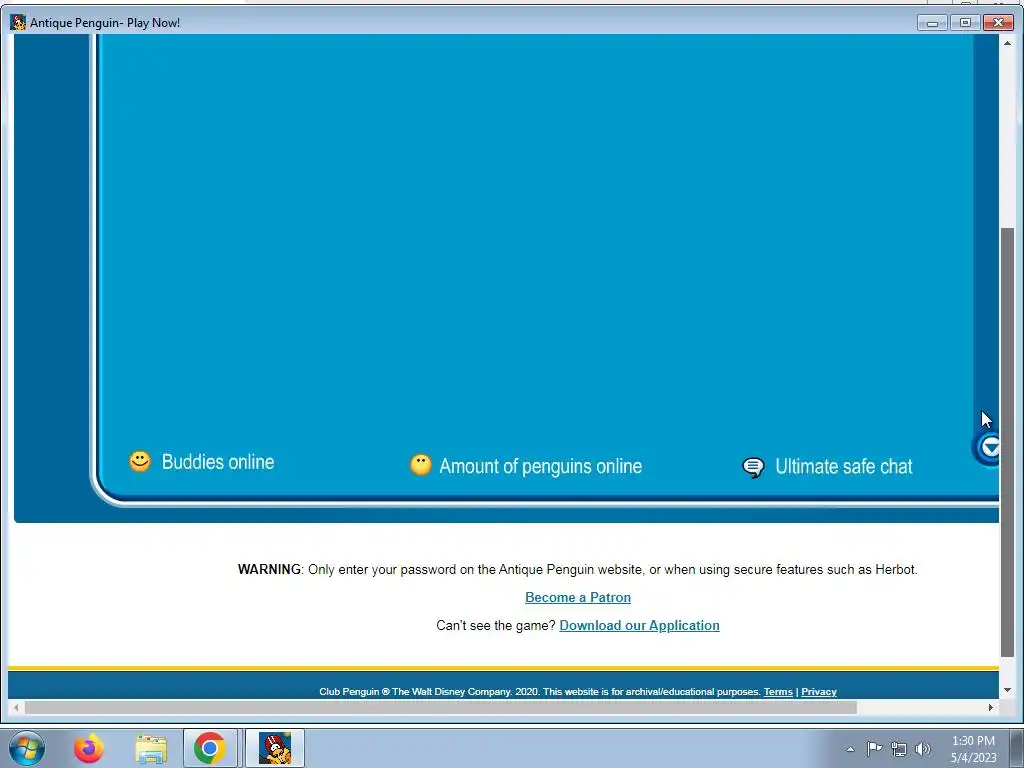Open the Privacy link in footer
1024x768 pixels.
(x=819, y=692)
